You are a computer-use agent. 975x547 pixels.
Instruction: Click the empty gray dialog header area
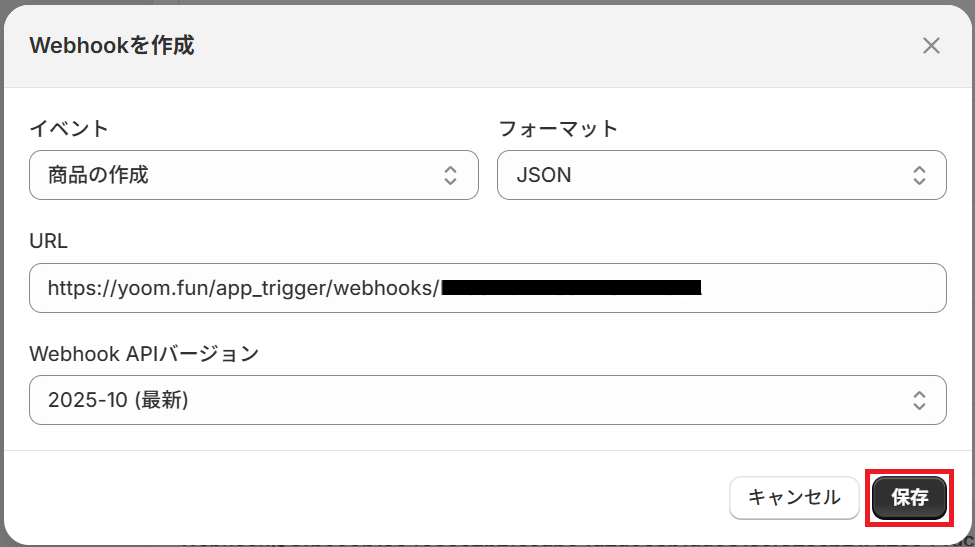coord(550,45)
